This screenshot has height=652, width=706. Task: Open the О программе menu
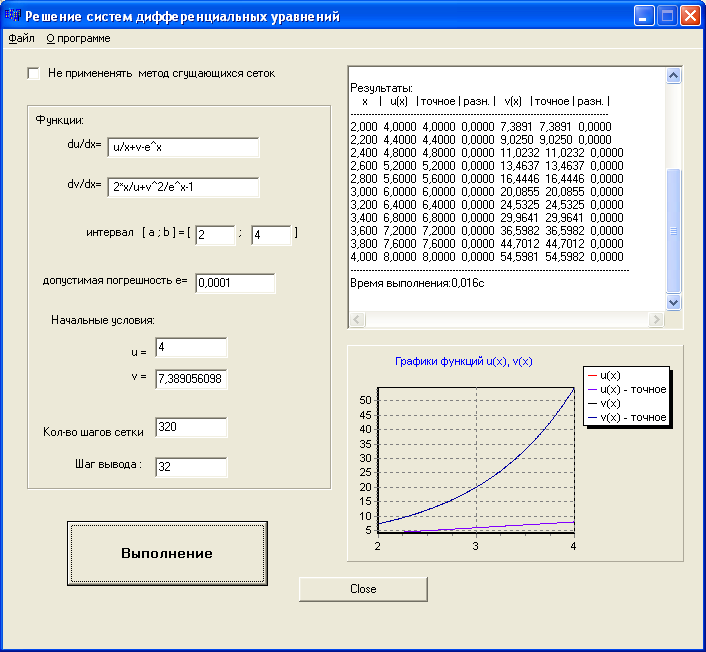coord(78,38)
